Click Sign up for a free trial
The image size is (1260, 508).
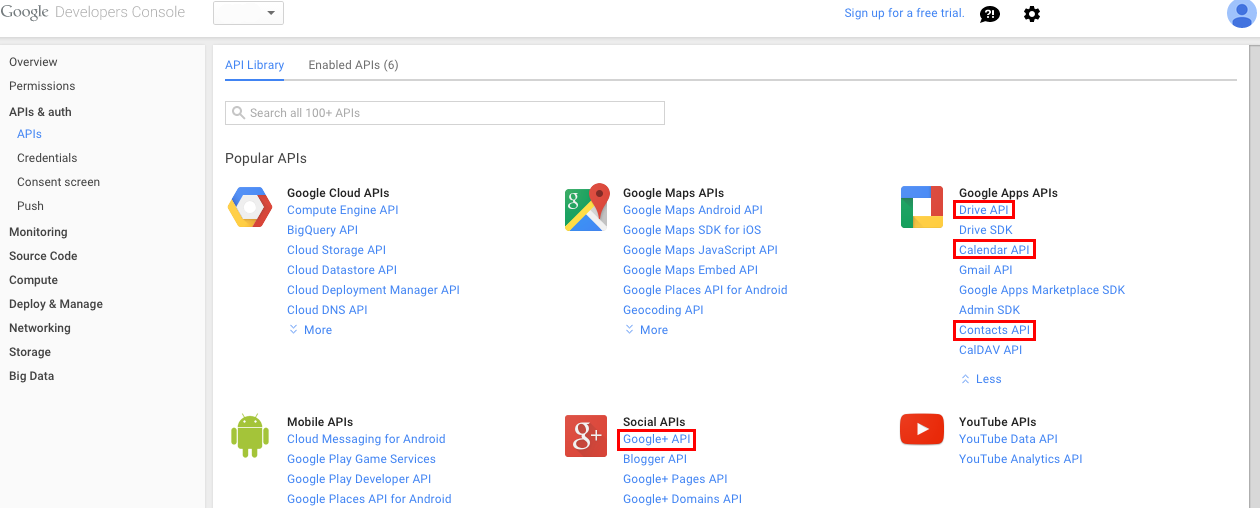pyautogui.click(x=904, y=13)
